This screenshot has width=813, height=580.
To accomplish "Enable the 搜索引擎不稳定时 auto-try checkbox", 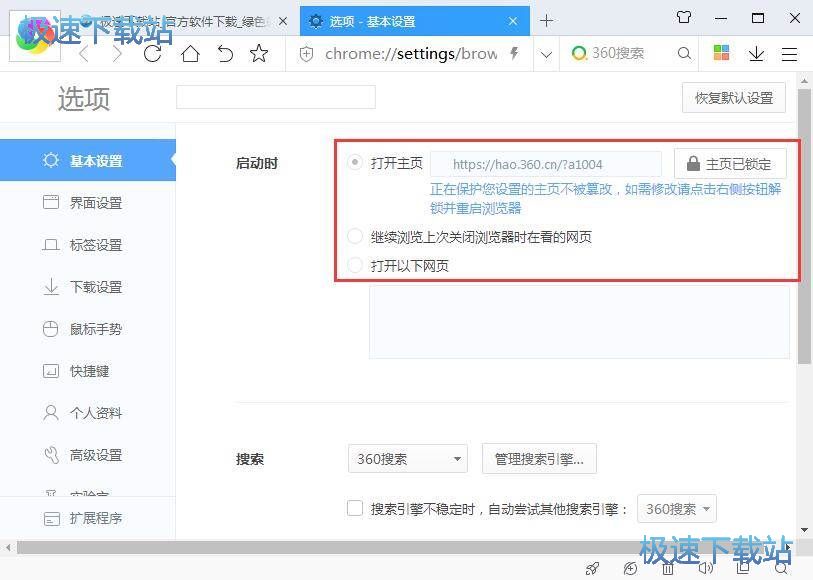I will click(x=355, y=508).
